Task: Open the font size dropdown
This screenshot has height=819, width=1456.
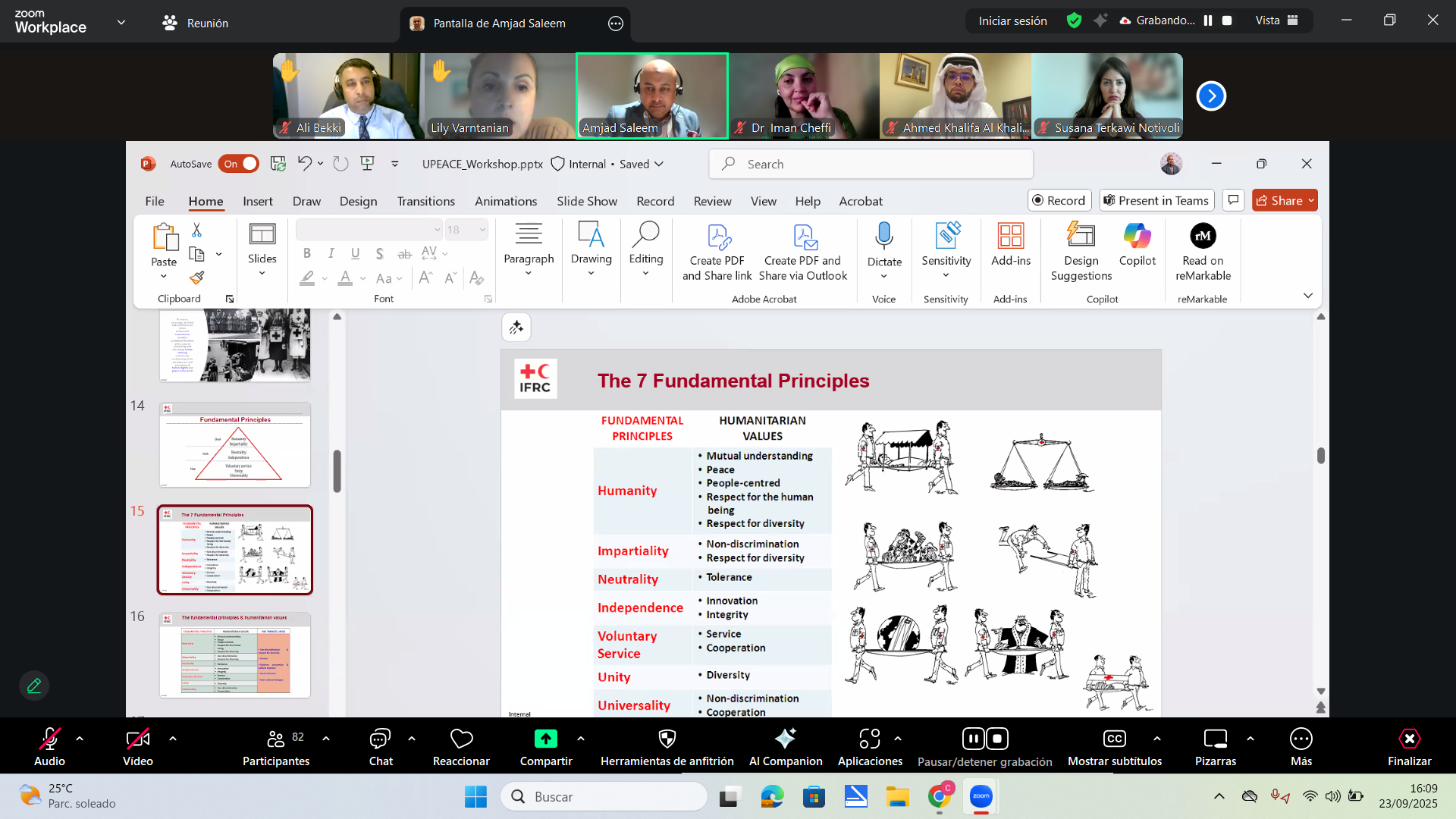Action: [x=482, y=230]
